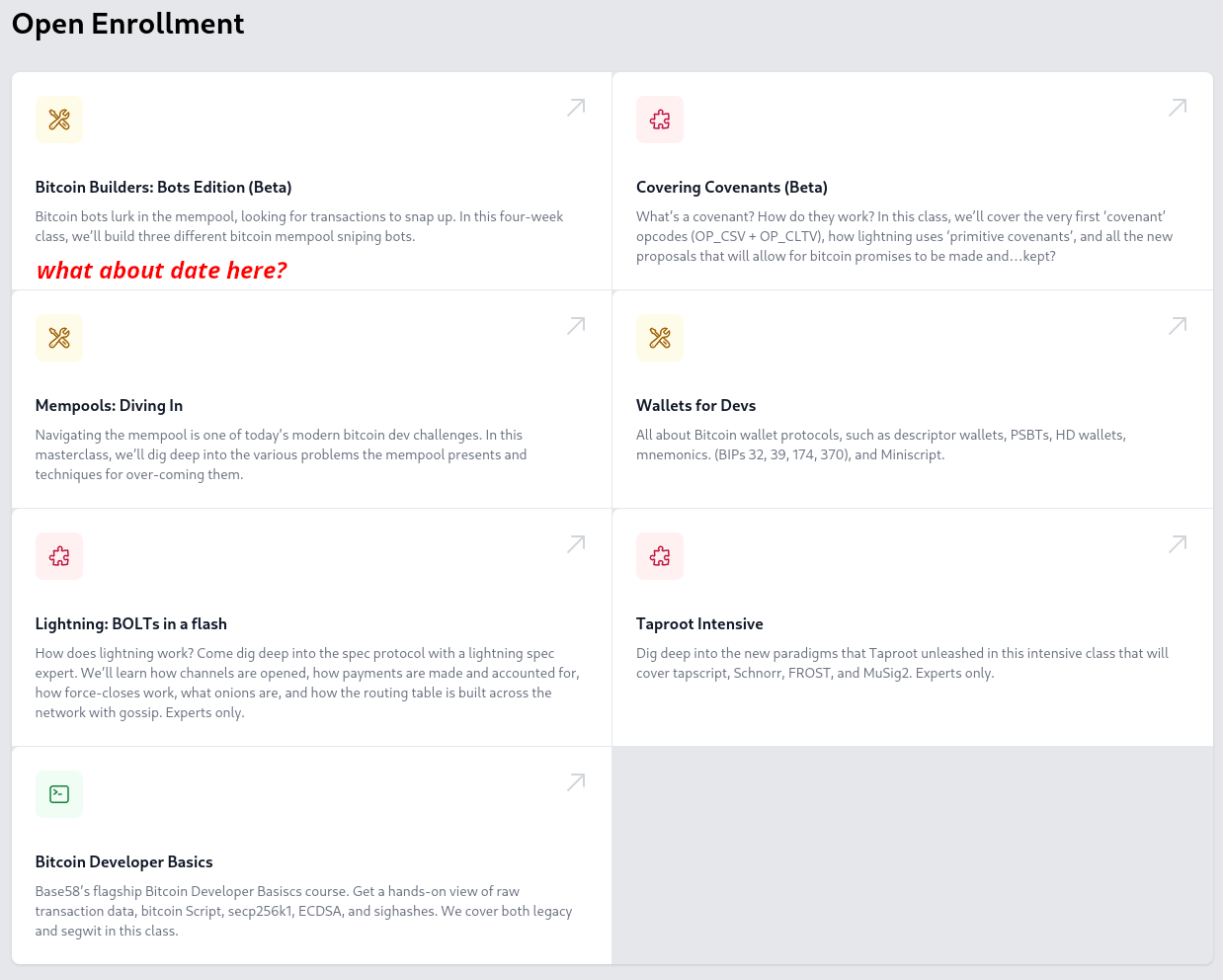1223x980 pixels.
Task: Open the arrow on Covering Covenants card
Action: pos(1178,108)
